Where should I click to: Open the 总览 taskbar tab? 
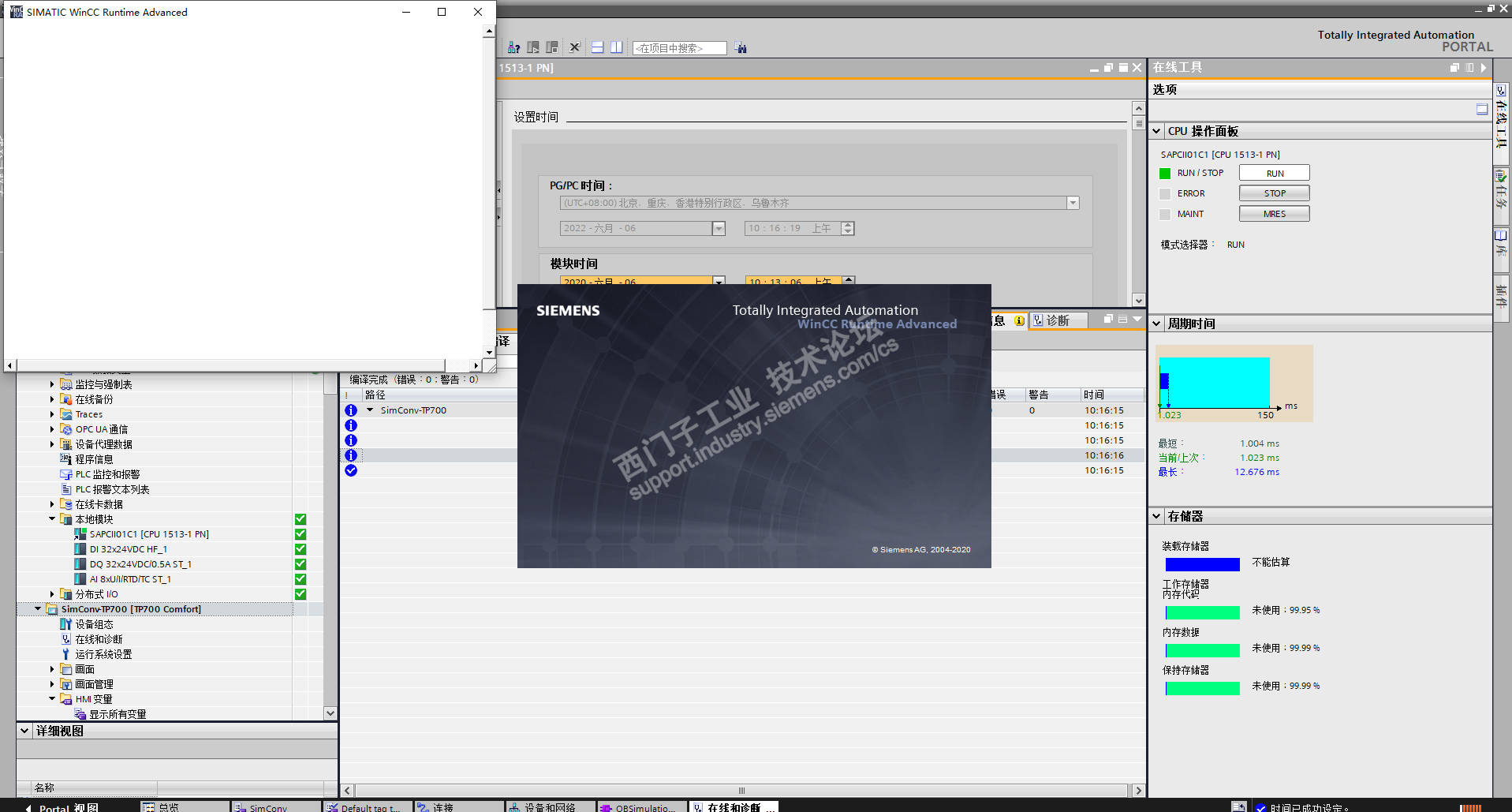184,806
